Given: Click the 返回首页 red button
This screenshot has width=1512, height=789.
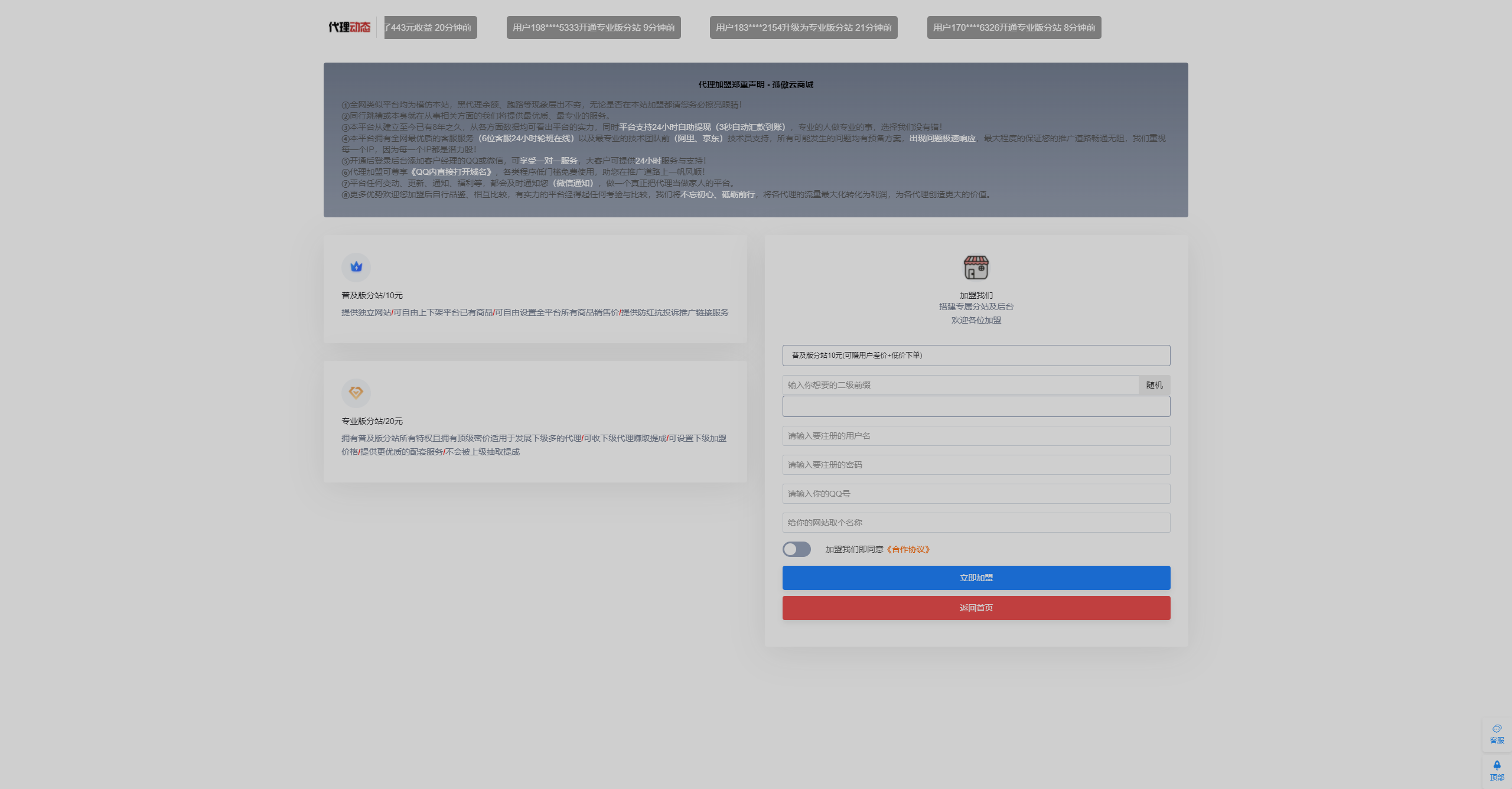Looking at the screenshot, I should [976, 608].
